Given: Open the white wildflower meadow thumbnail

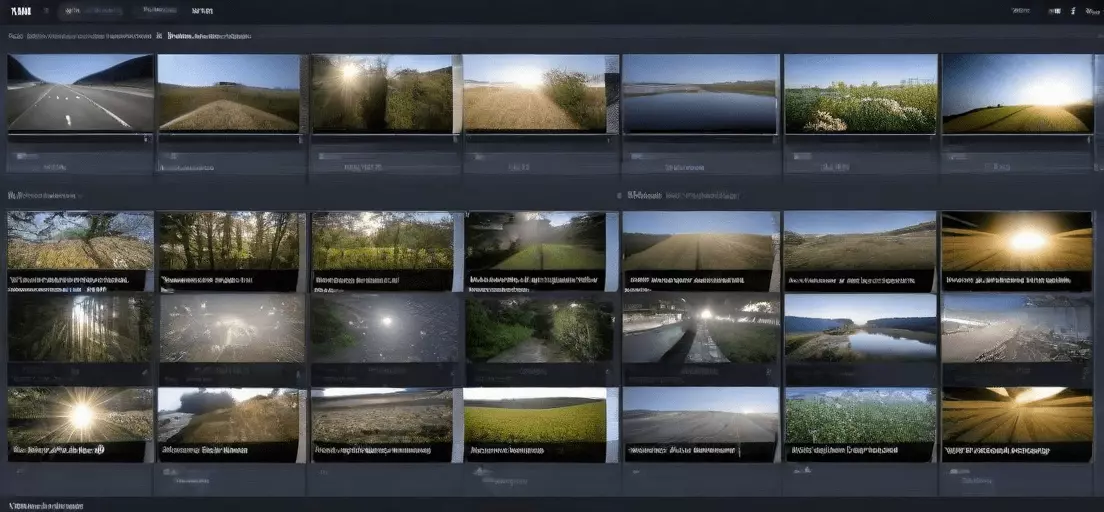Looking at the screenshot, I should (x=860, y=94).
